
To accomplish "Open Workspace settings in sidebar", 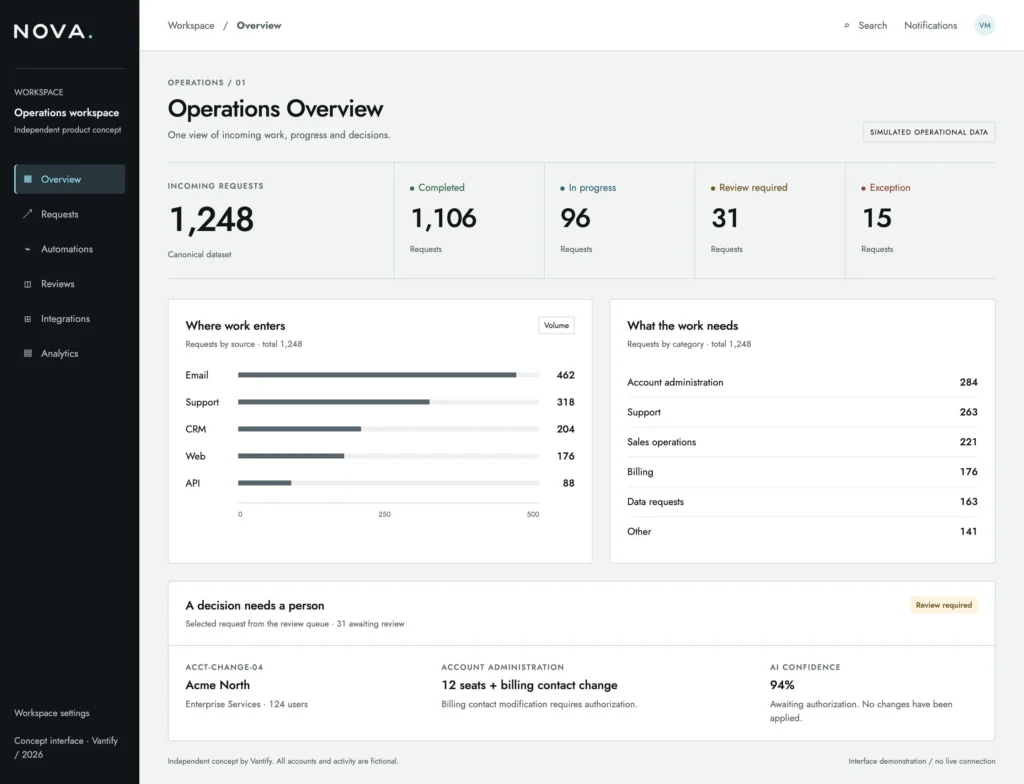I will point(52,713).
